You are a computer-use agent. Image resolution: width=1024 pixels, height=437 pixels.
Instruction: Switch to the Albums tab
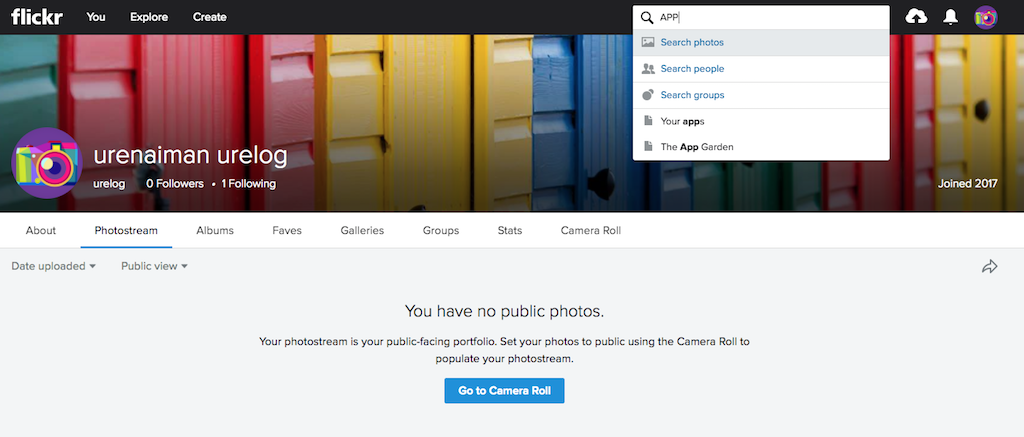coord(215,231)
